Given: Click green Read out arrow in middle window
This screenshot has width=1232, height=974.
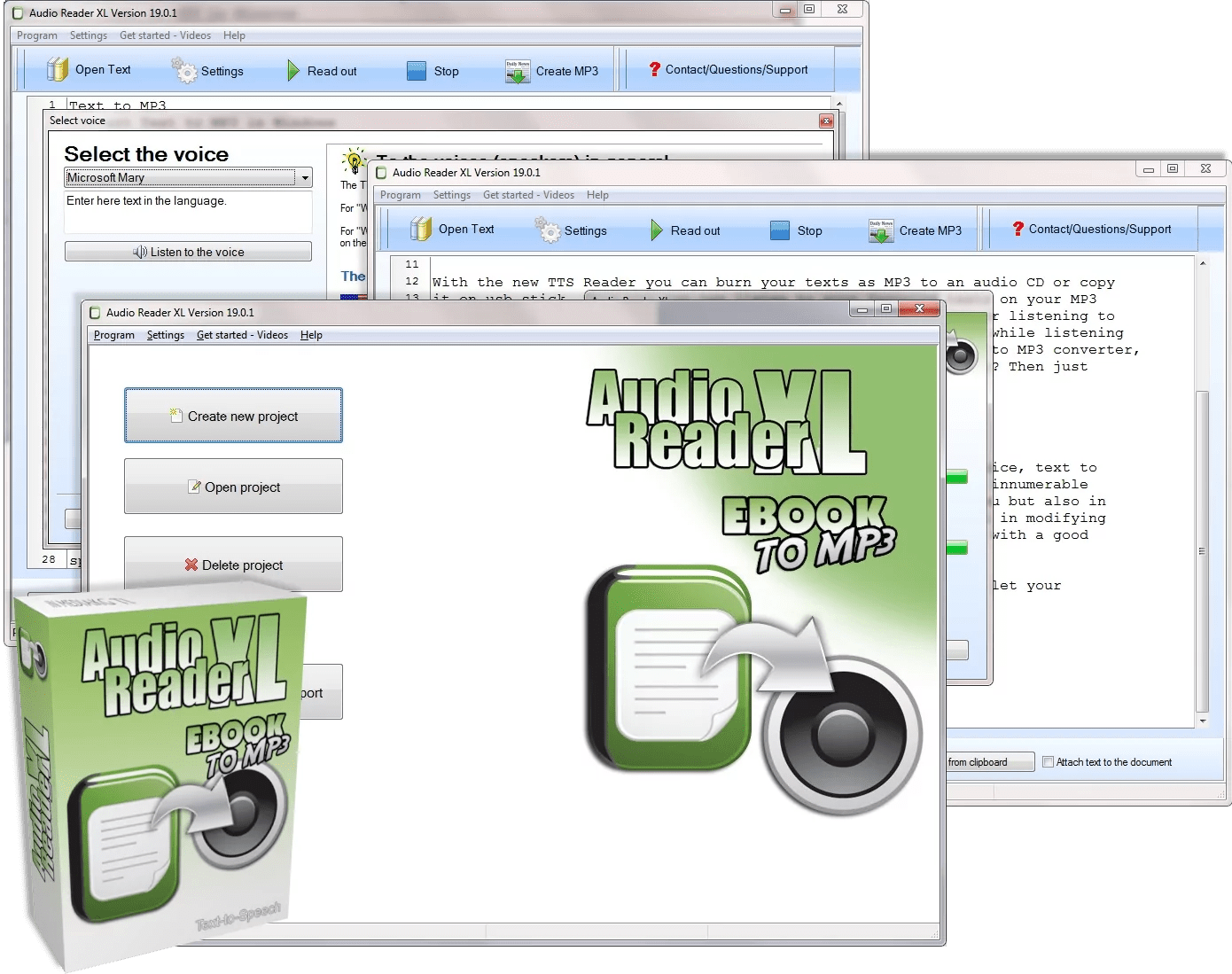Looking at the screenshot, I should click(x=657, y=230).
